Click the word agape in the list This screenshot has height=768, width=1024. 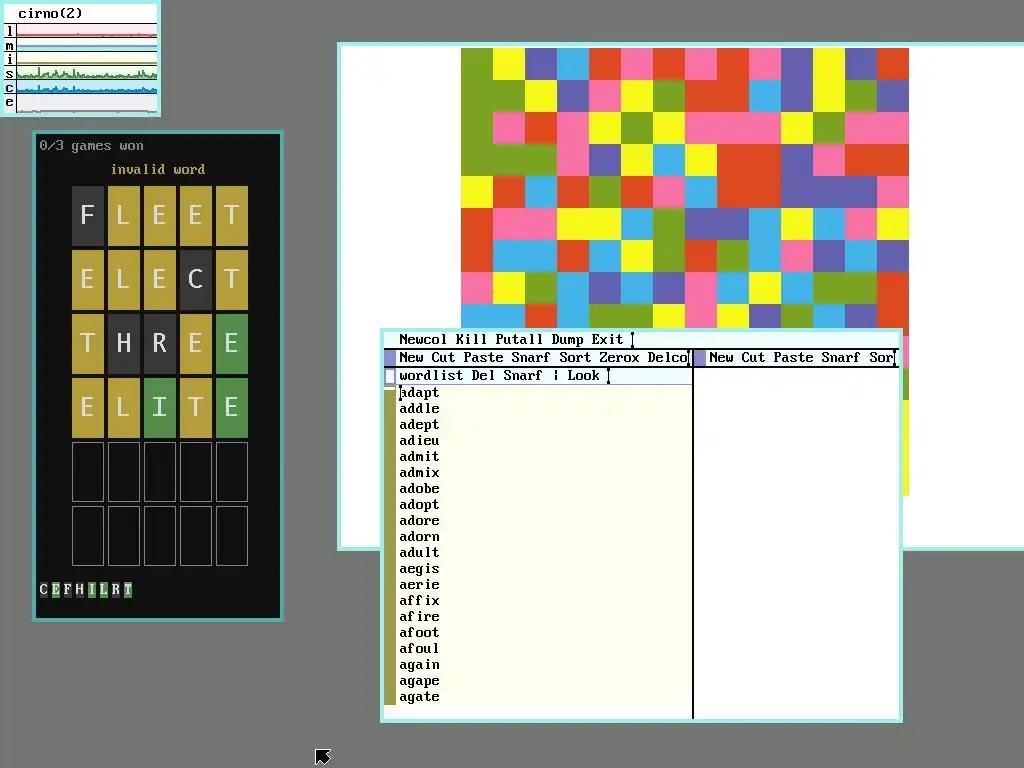(x=419, y=680)
